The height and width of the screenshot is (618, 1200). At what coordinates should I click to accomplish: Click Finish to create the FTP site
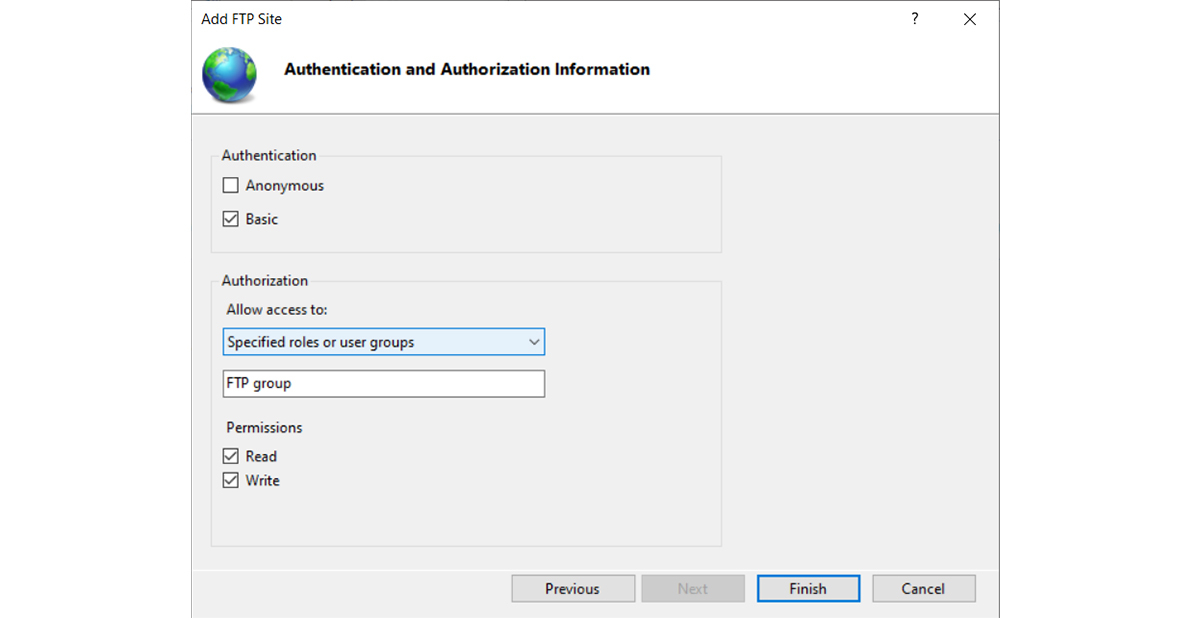[x=808, y=588]
